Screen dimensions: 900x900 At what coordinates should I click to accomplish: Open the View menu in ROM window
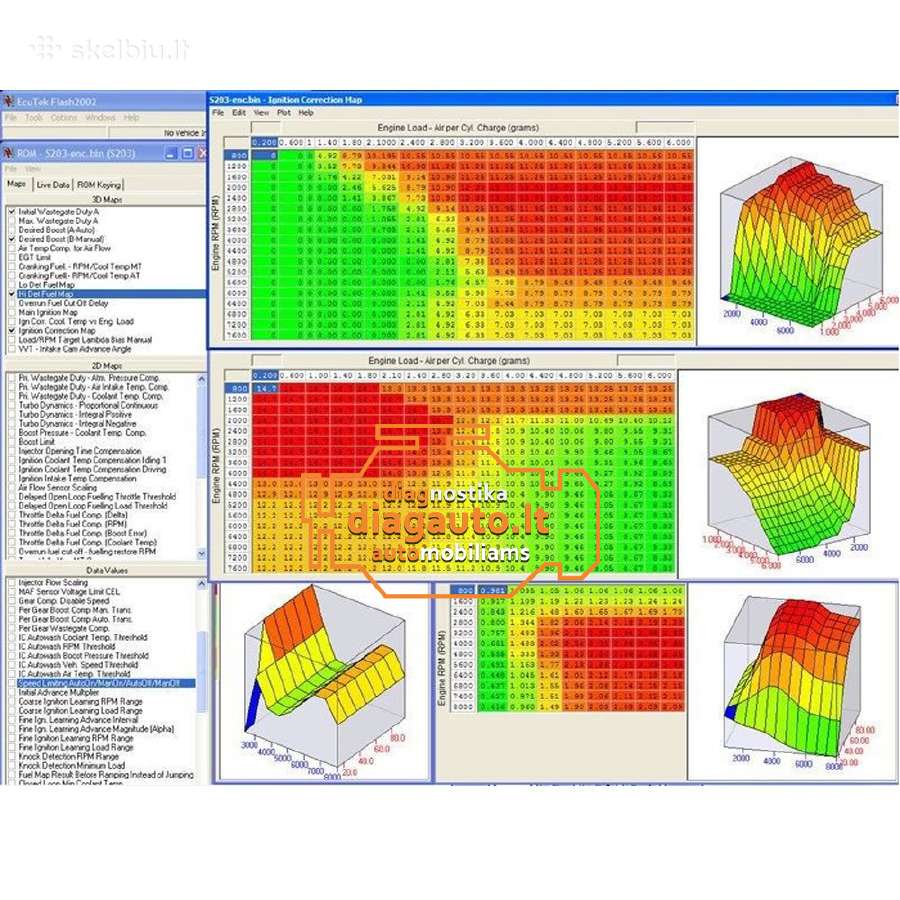pos(33,169)
